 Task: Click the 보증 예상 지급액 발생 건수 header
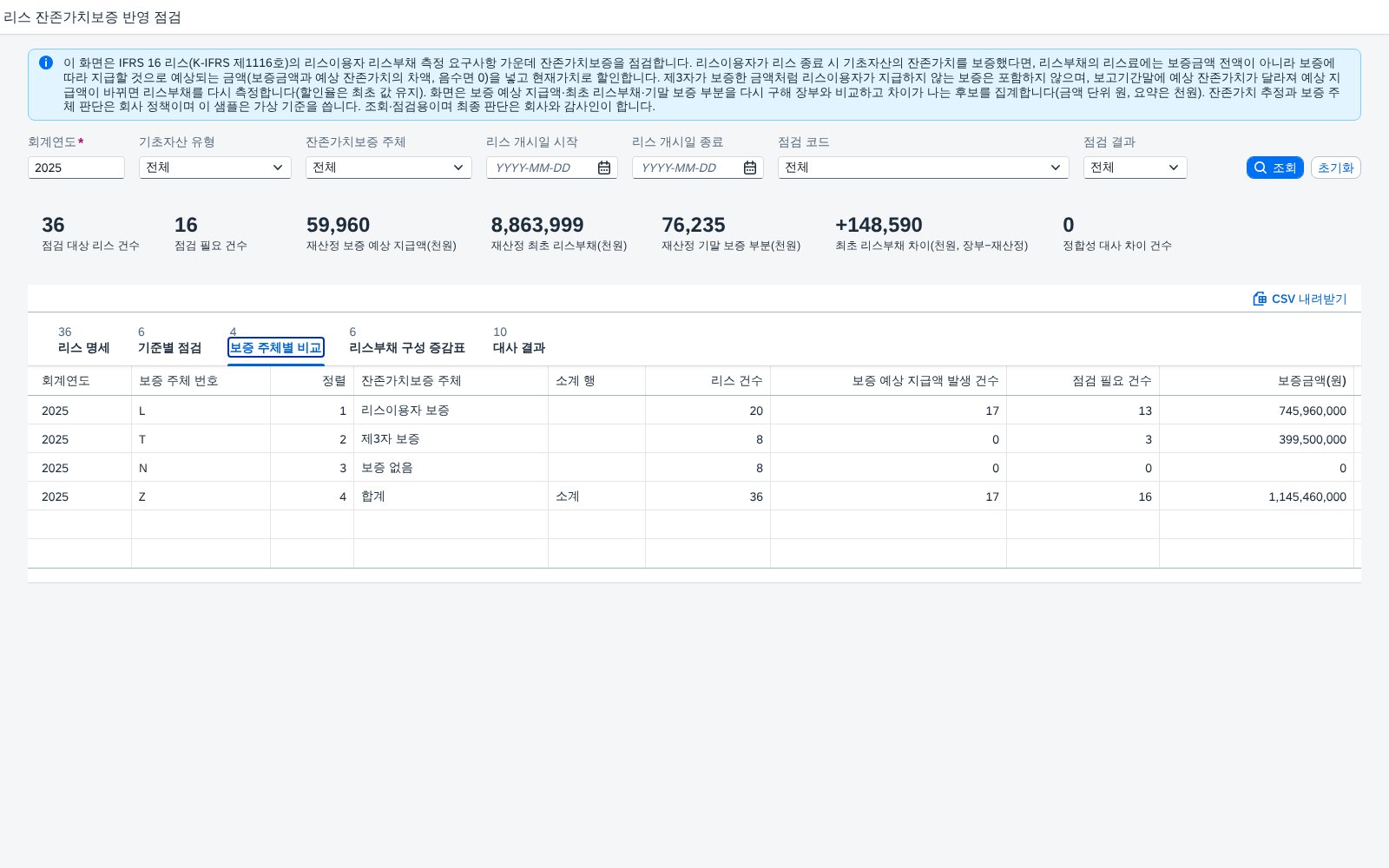889,381
